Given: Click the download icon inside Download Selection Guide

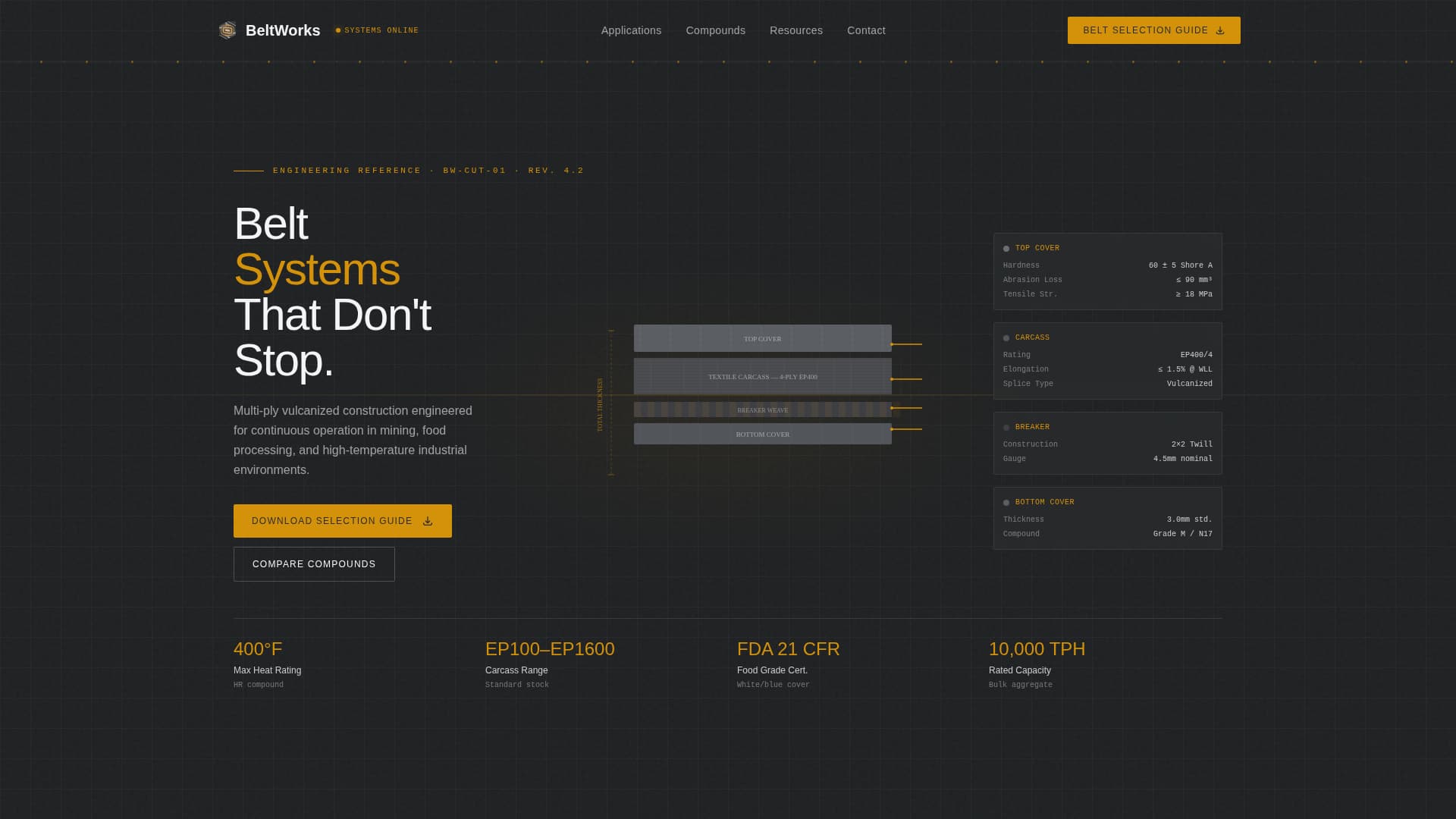Looking at the screenshot, I should [427, 520].
